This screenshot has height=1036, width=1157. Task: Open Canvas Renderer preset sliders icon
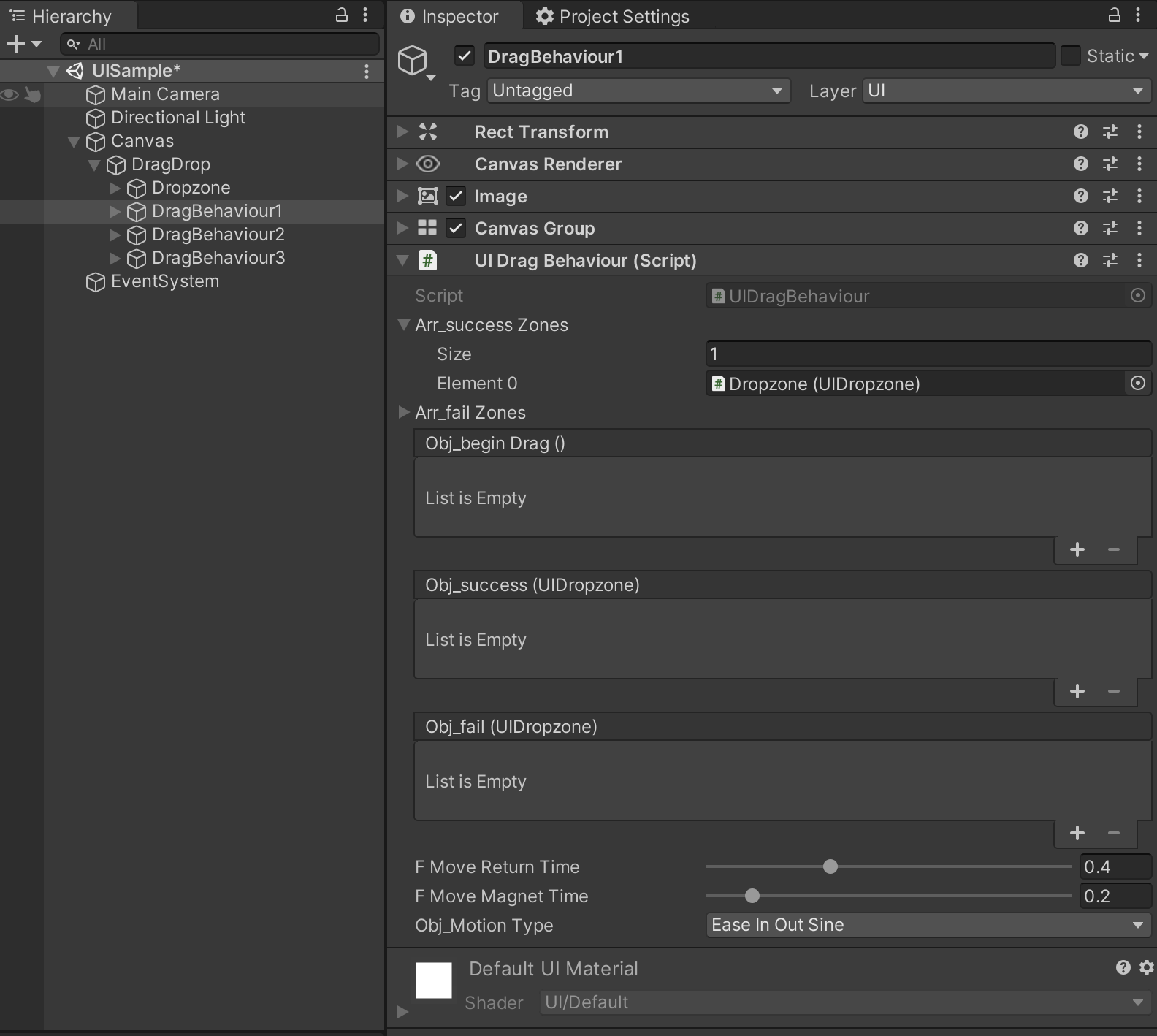1110,164
